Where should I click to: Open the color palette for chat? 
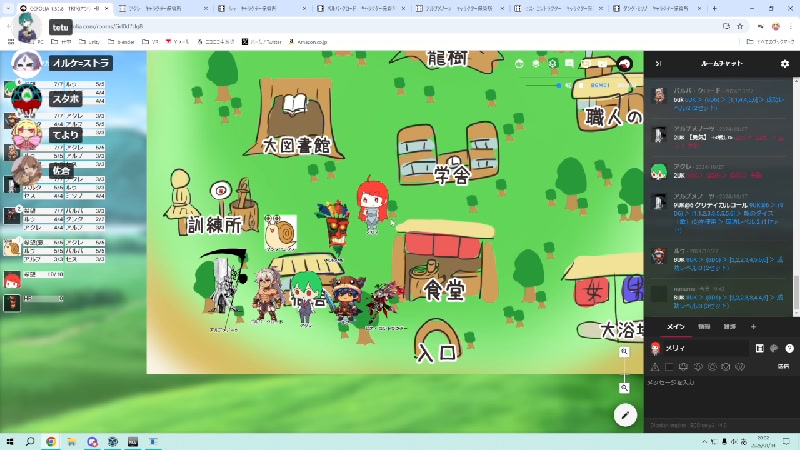tap(774, 348)
